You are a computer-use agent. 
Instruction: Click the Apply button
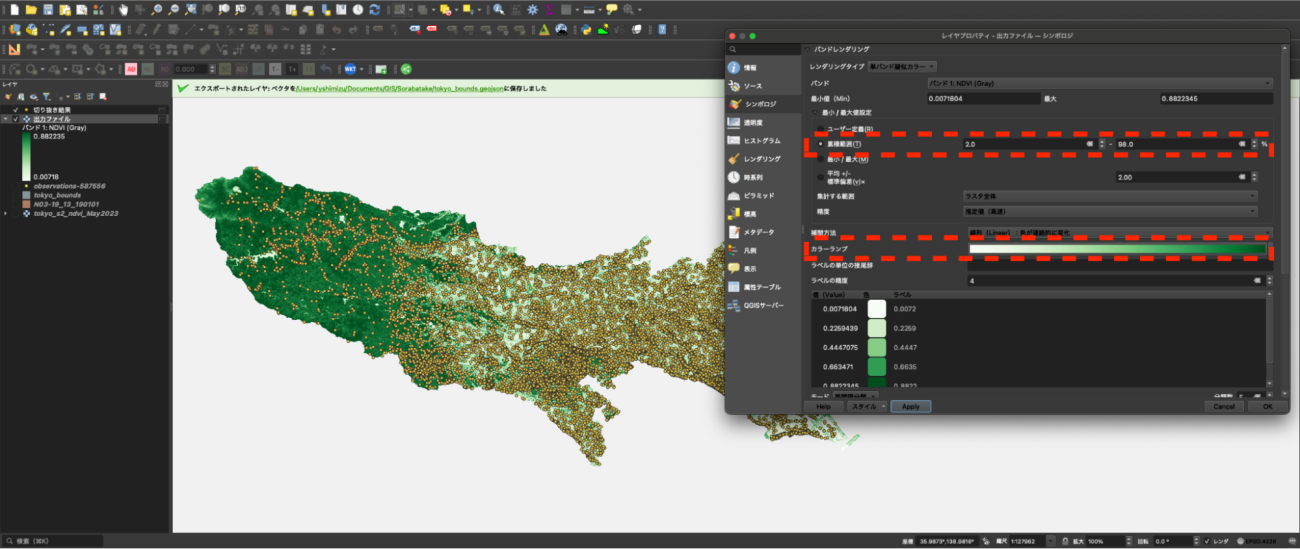pyautogui.click(x=910, y=407)
